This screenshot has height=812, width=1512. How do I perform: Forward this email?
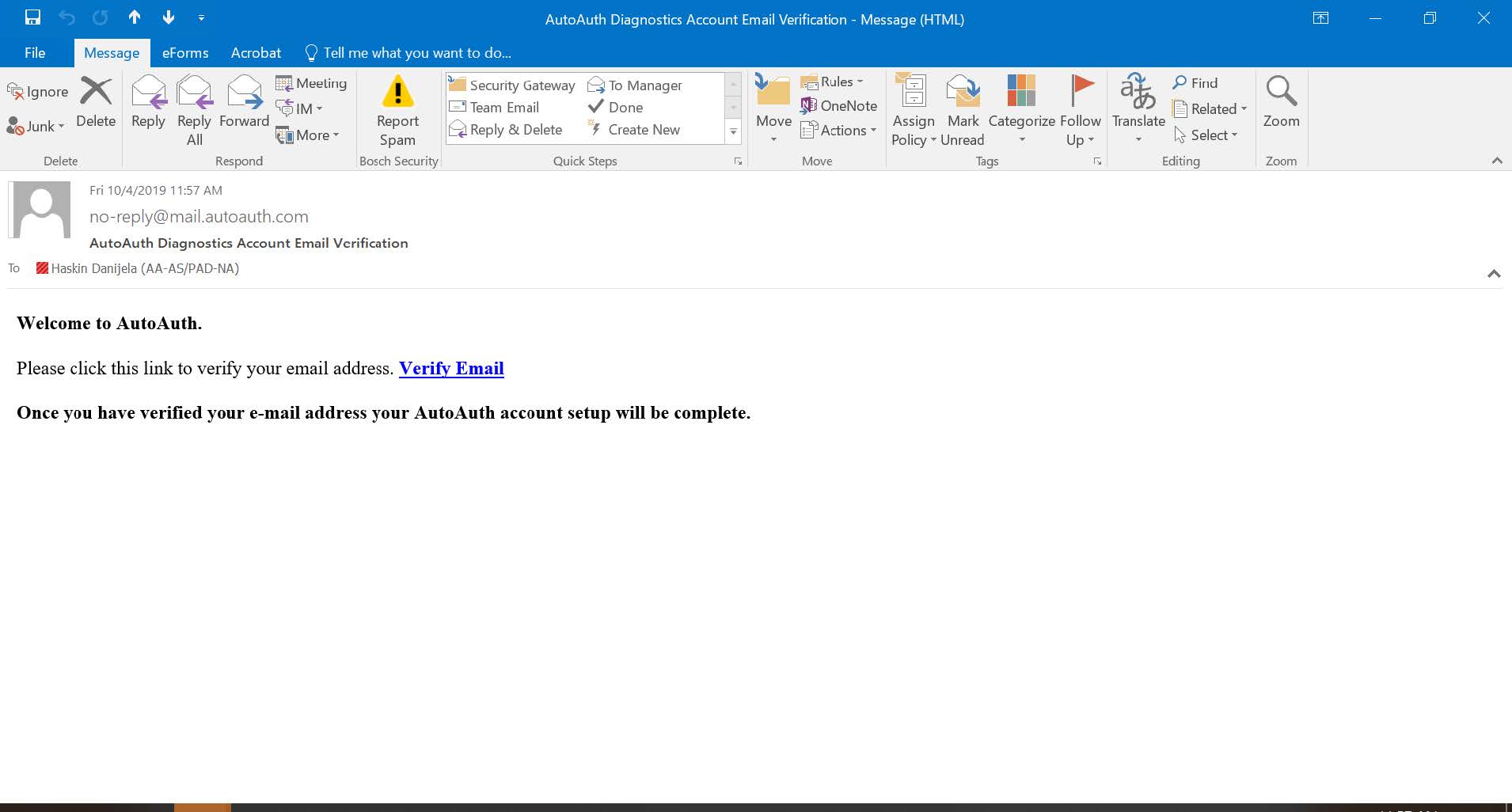pyautogui.click(x=244, y=103)
